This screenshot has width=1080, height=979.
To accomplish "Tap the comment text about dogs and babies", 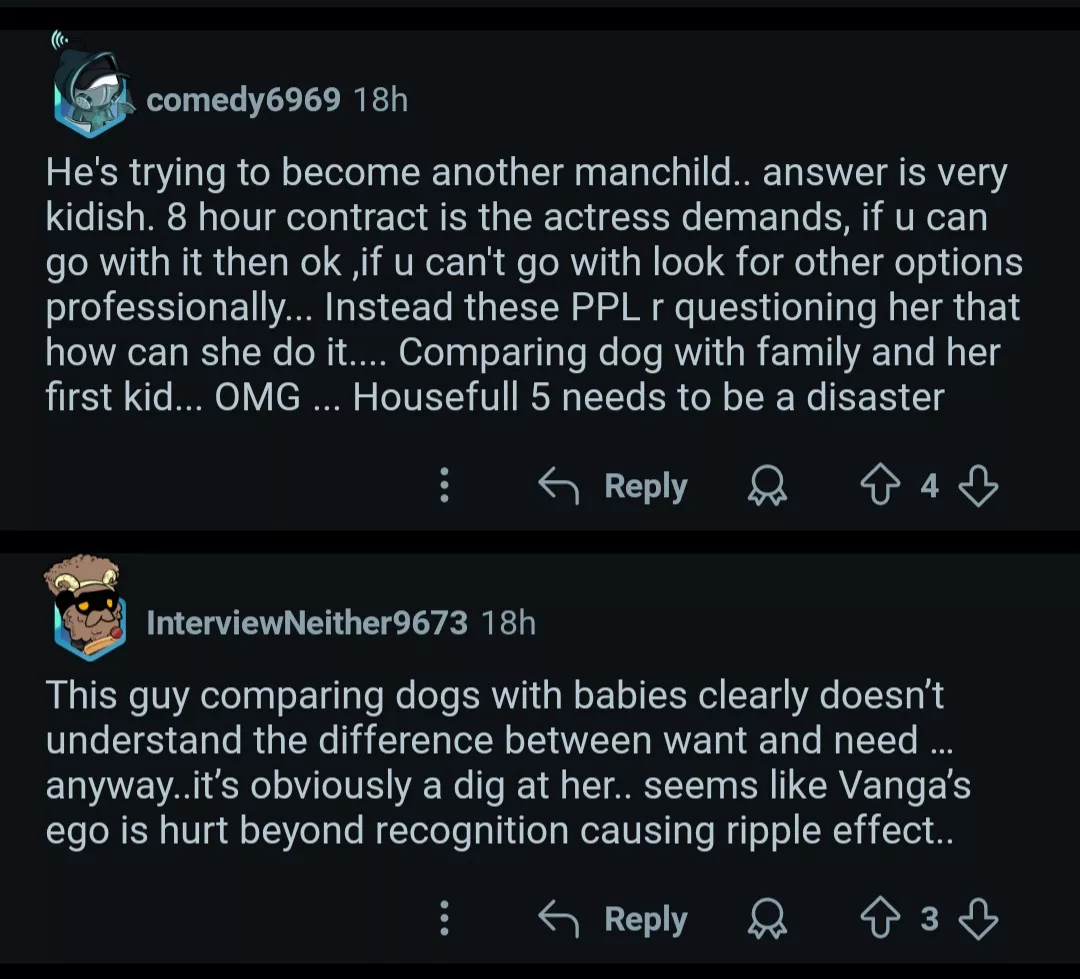I will click(500, 763).
